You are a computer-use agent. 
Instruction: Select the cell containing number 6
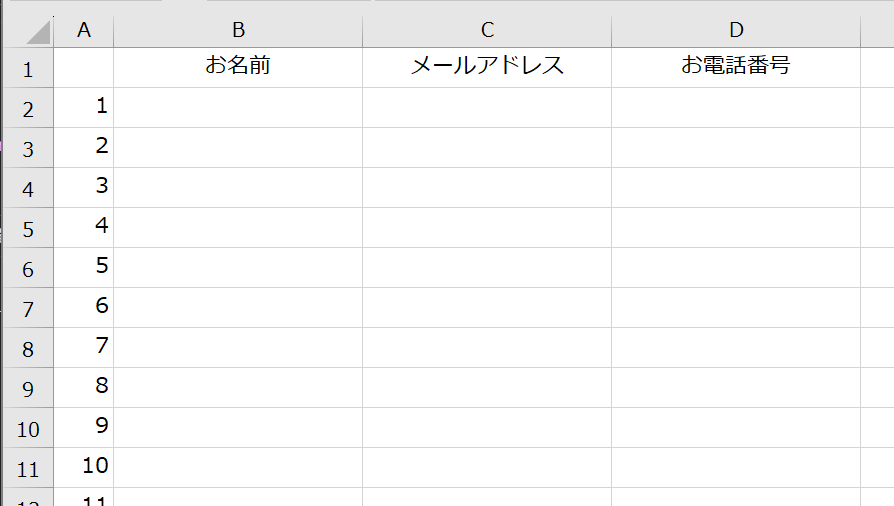pyautogui.click(x=84, y=307)
